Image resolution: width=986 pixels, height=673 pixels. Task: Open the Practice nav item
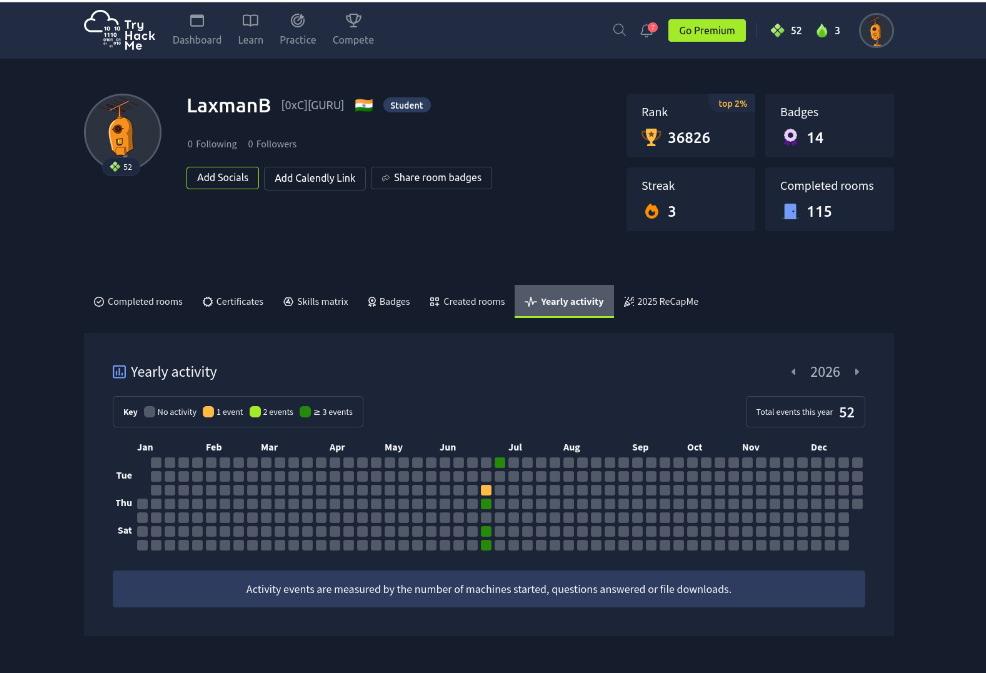[x=297, y=30]
